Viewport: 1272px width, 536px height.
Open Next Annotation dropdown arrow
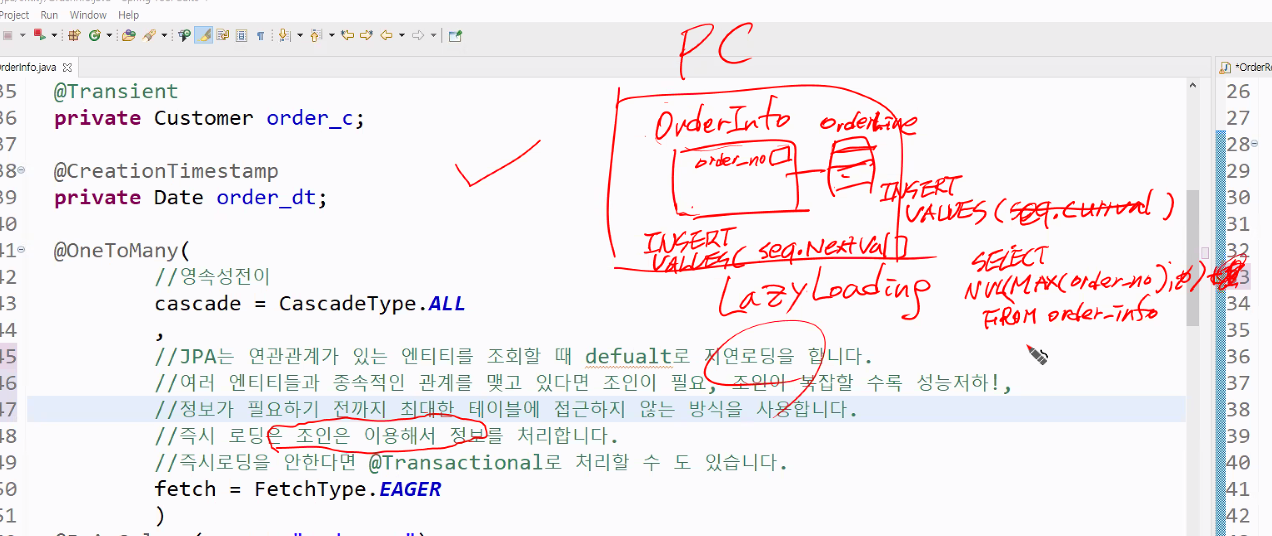pyautogui.click(x=300, y=35)
